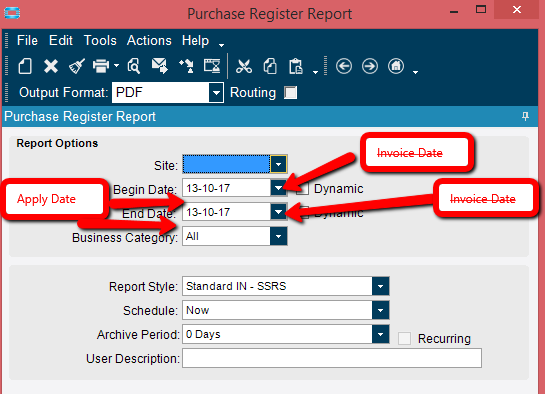Open the Output Format PDF dropdown
The width and height of the screenshot is (545, 394).
pyautogui.click(x=216, y=93)
